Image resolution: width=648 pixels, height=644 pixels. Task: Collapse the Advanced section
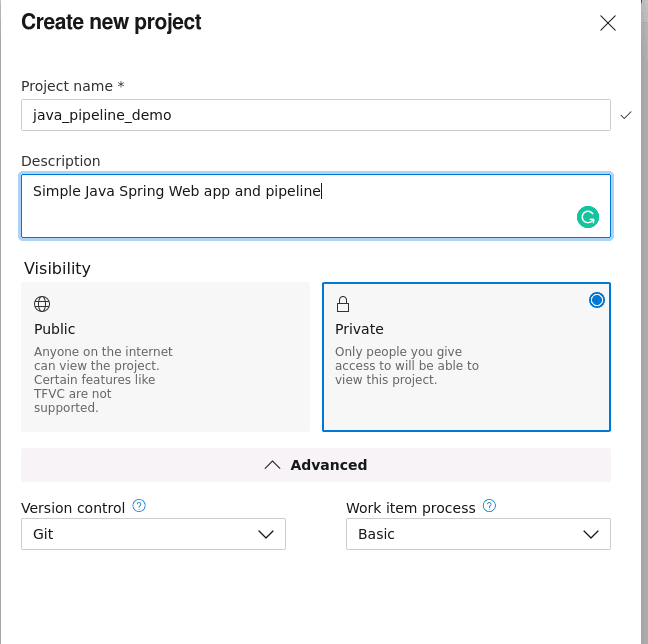coord(316,465)
